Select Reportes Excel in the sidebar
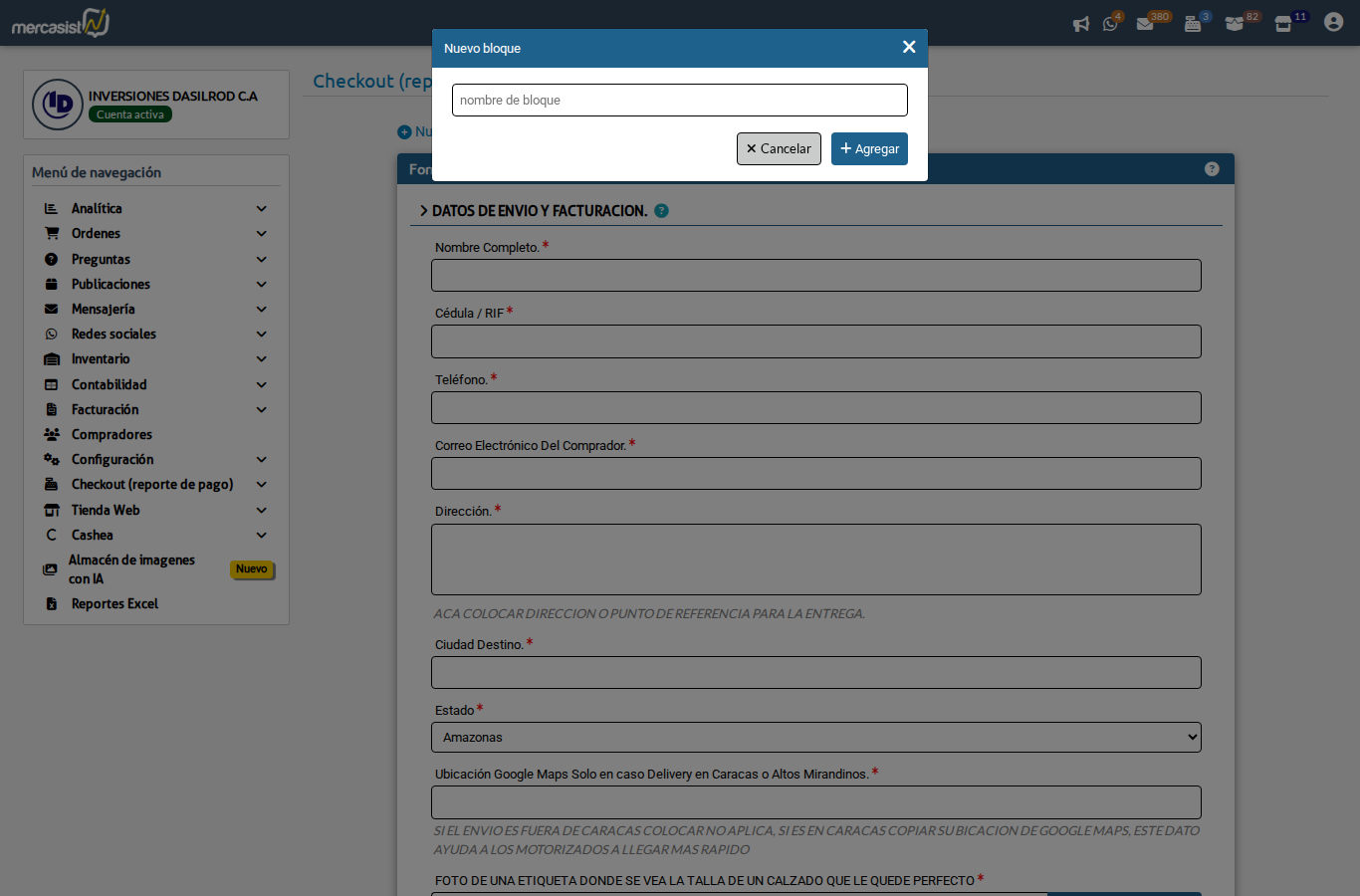 [113, 603]
